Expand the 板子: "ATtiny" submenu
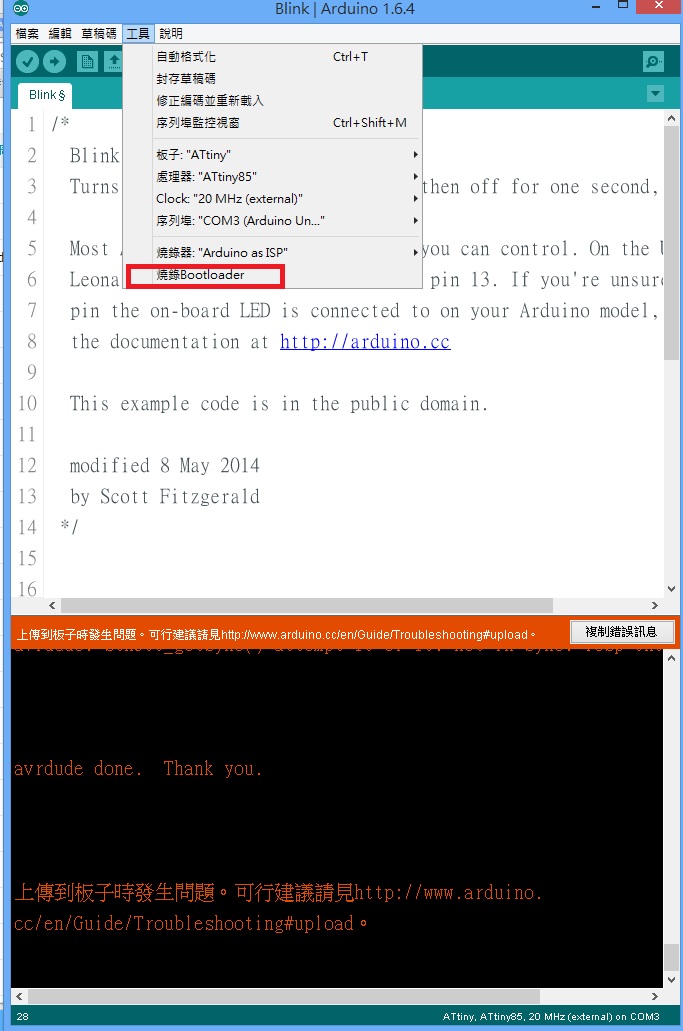This screenshot has height=1031, width=683. pyautogui.click(x=272, y=155)
